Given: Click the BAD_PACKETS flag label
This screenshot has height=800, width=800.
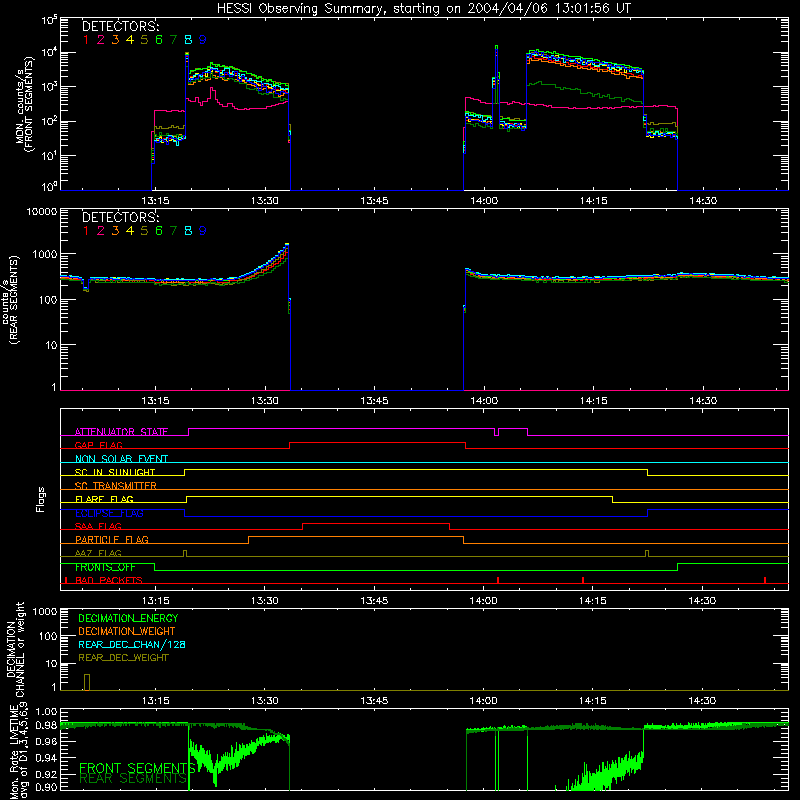Looking at the screenshot, I should coord(109,580).
